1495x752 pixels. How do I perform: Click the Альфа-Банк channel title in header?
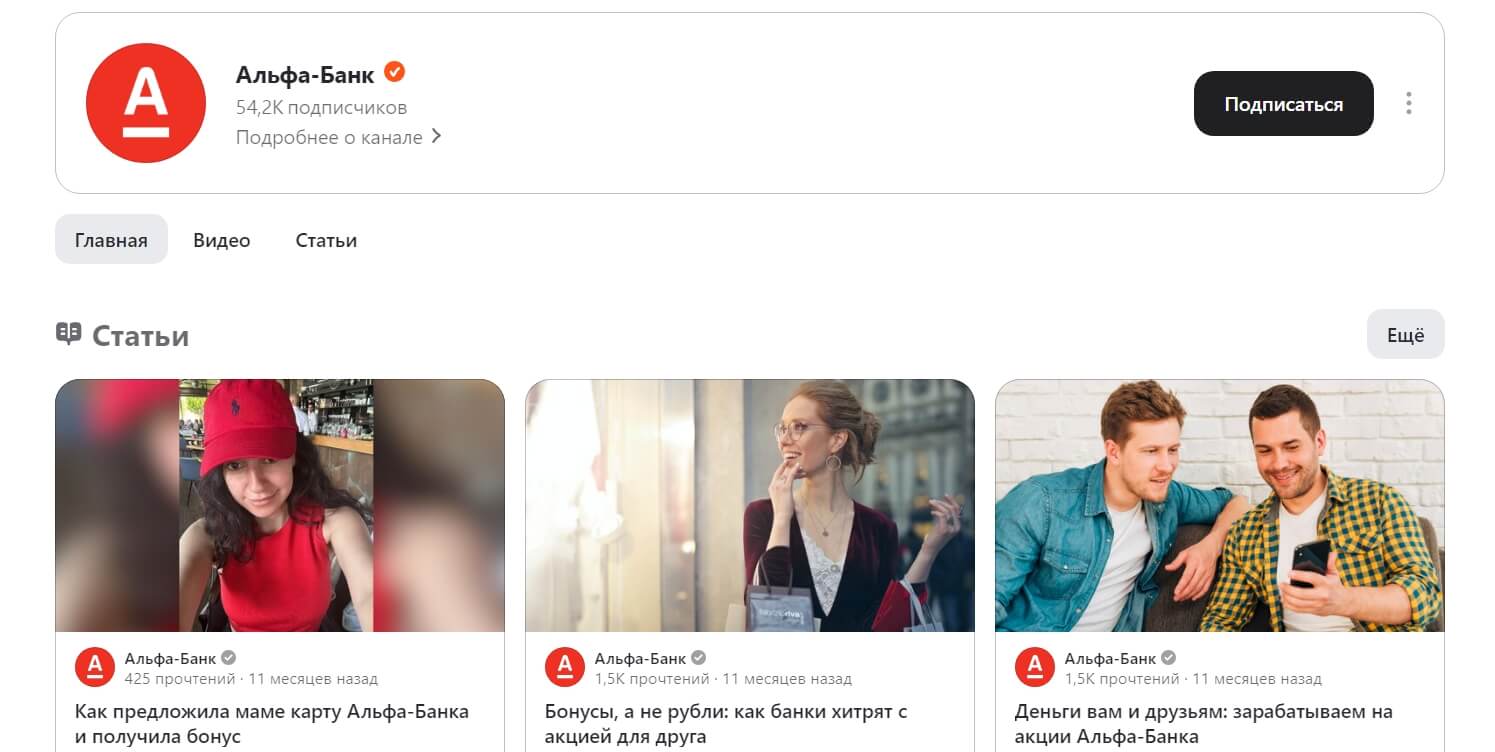tap(305, 74)
